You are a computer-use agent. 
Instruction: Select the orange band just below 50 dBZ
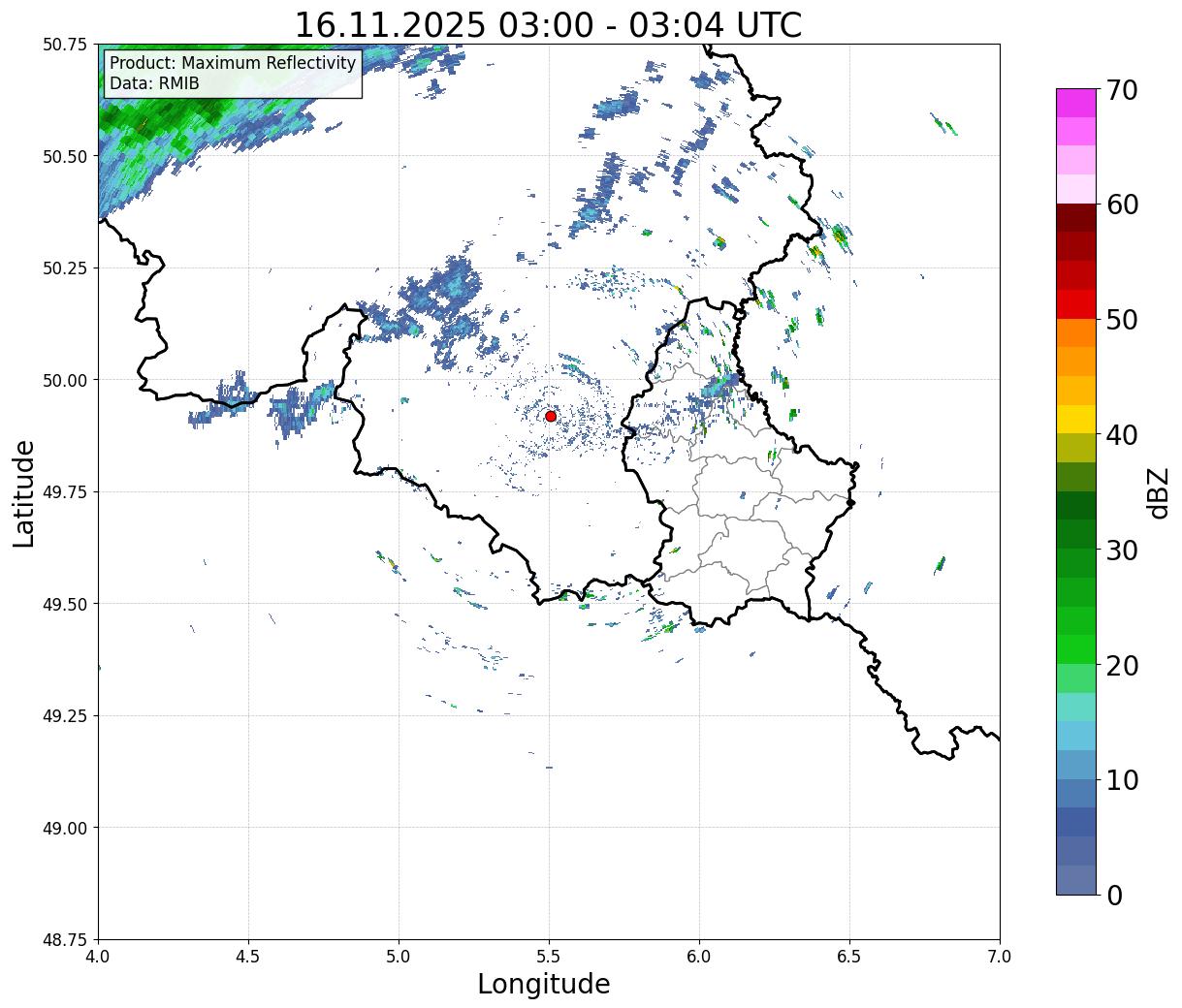tap(1076, 333)
